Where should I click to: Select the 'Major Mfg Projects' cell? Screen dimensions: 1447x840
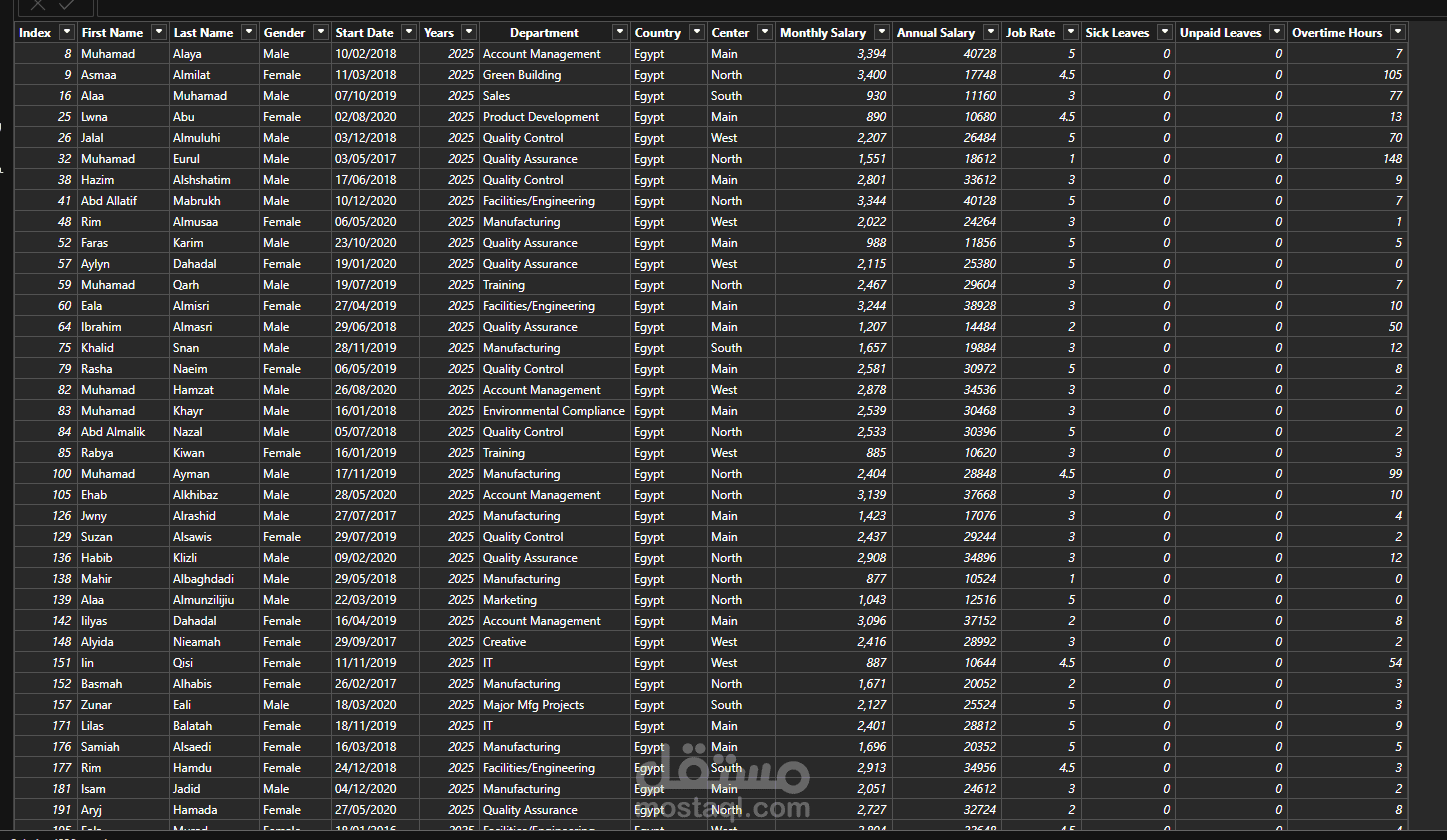(554, 705)
